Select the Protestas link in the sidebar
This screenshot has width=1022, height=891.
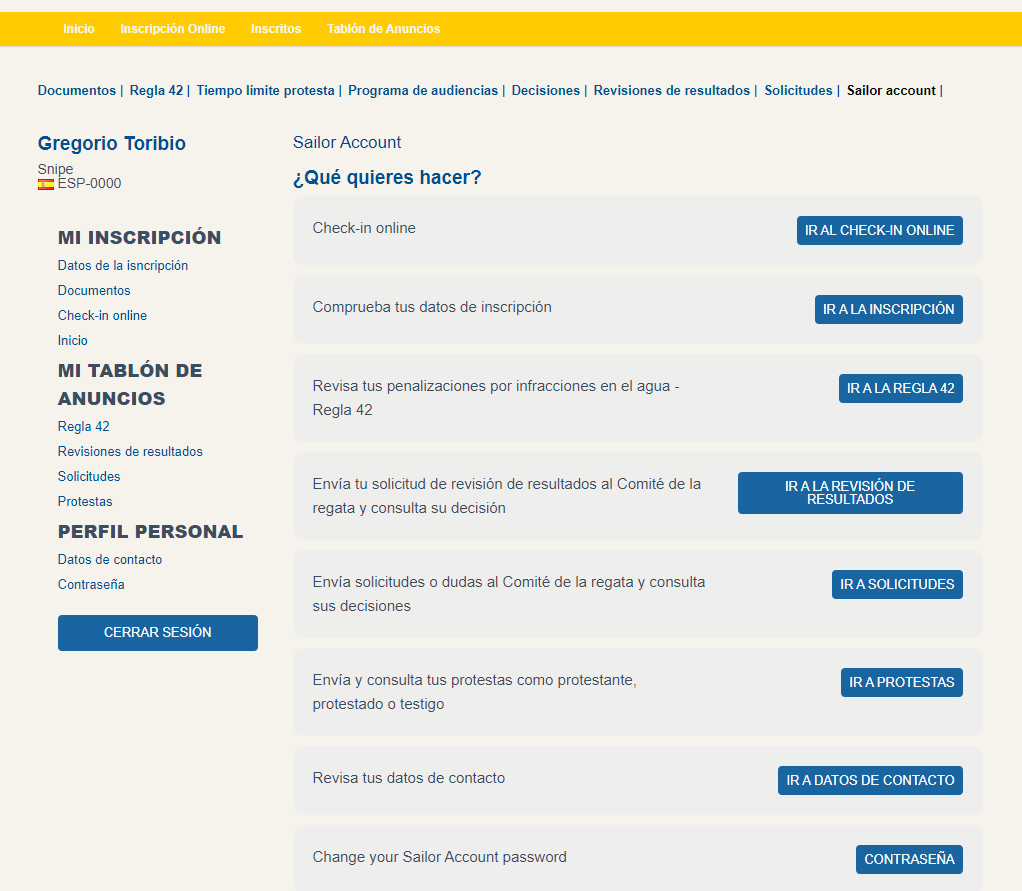pos(85,502)
